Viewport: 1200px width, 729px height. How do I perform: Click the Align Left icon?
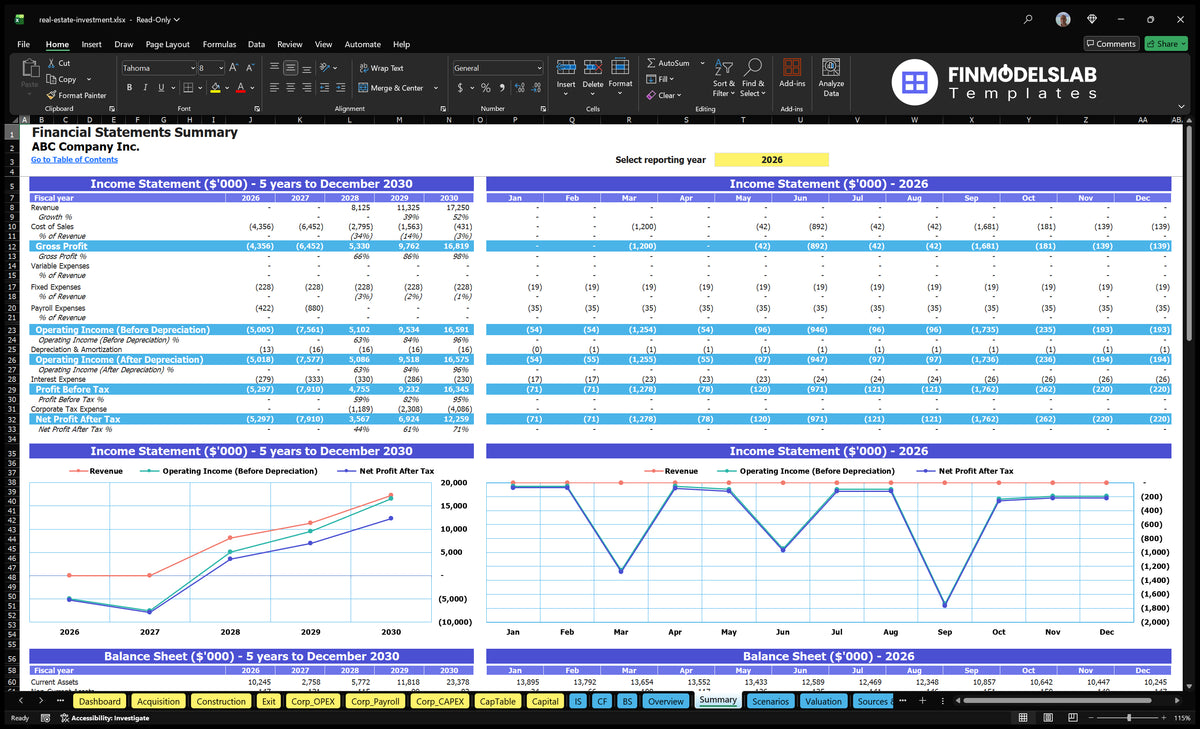tap(275, 87)
